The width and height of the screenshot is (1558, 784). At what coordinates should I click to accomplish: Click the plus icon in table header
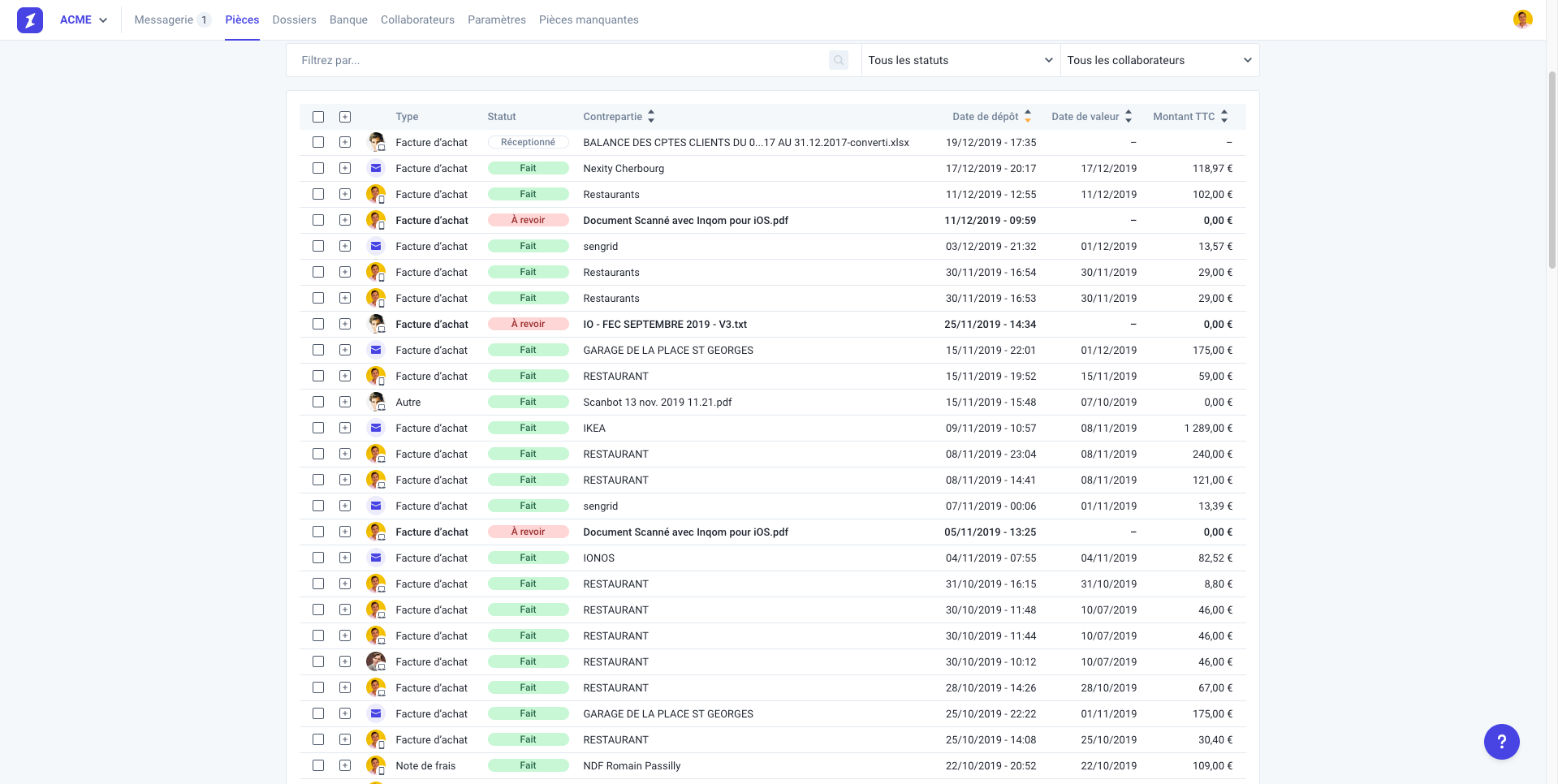(345, 117)
